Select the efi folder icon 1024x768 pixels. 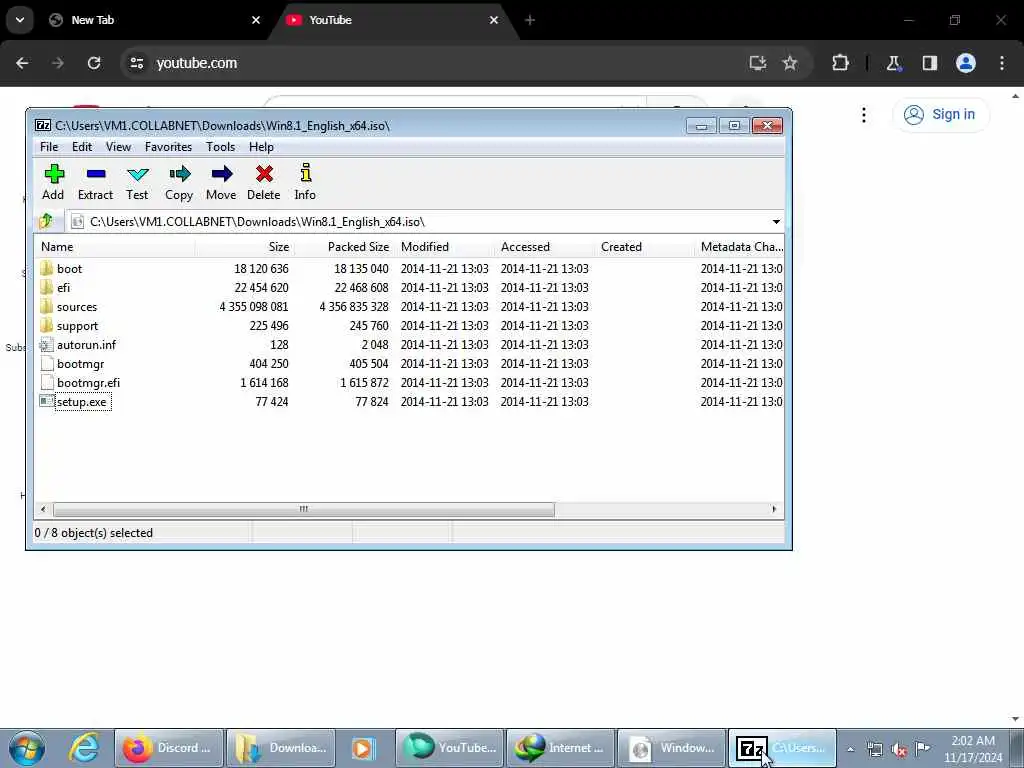click(46, 287)
